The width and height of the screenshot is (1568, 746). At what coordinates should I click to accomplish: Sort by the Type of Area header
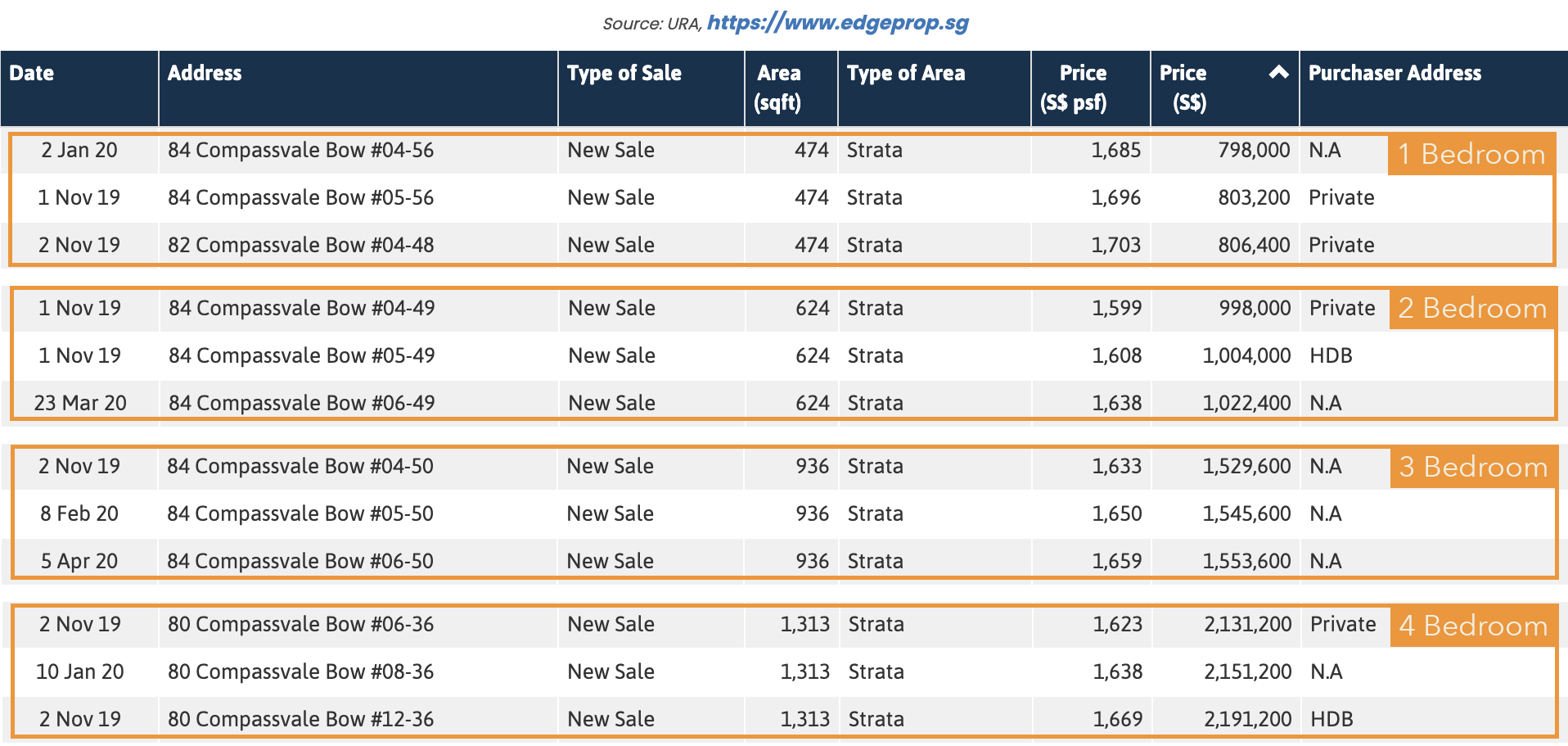(935, 88)
